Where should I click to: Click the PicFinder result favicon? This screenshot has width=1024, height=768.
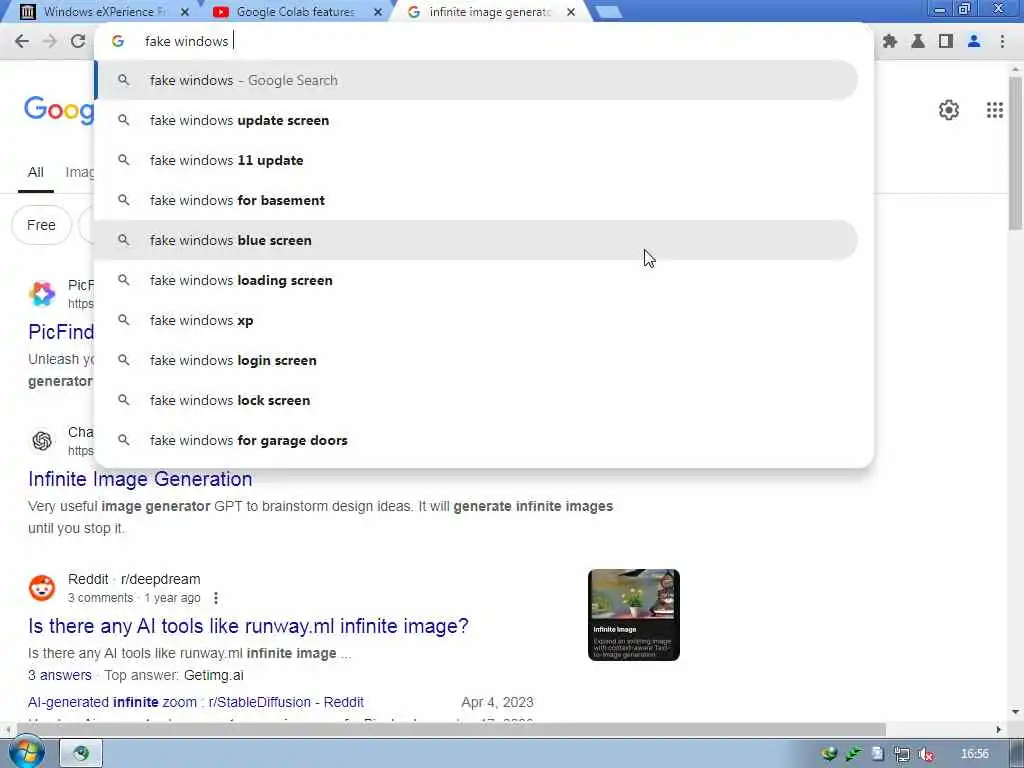click(42, 294)
